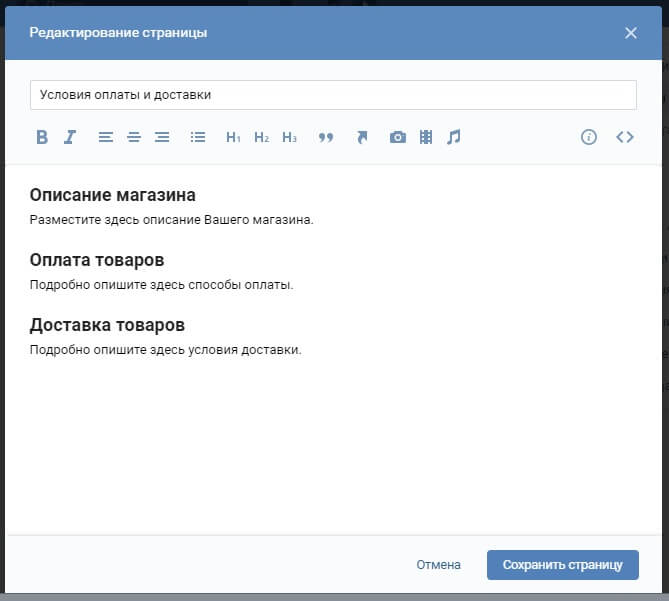Switch to wiki markup code mode
This screenshot has height=601, width=669.
pos(625,138)
